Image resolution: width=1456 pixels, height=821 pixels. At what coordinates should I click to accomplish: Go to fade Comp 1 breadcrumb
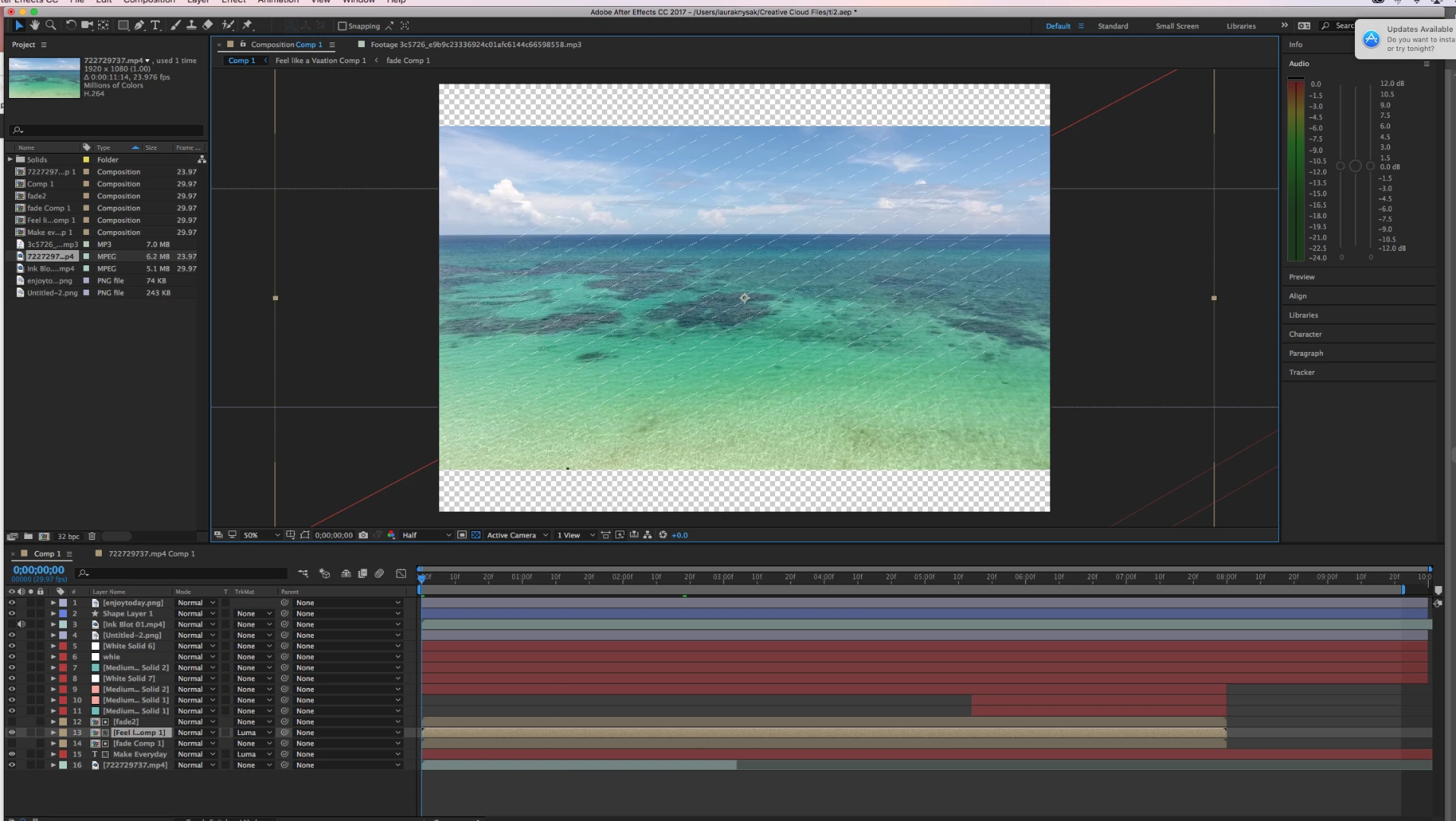(x=408, y=61)
